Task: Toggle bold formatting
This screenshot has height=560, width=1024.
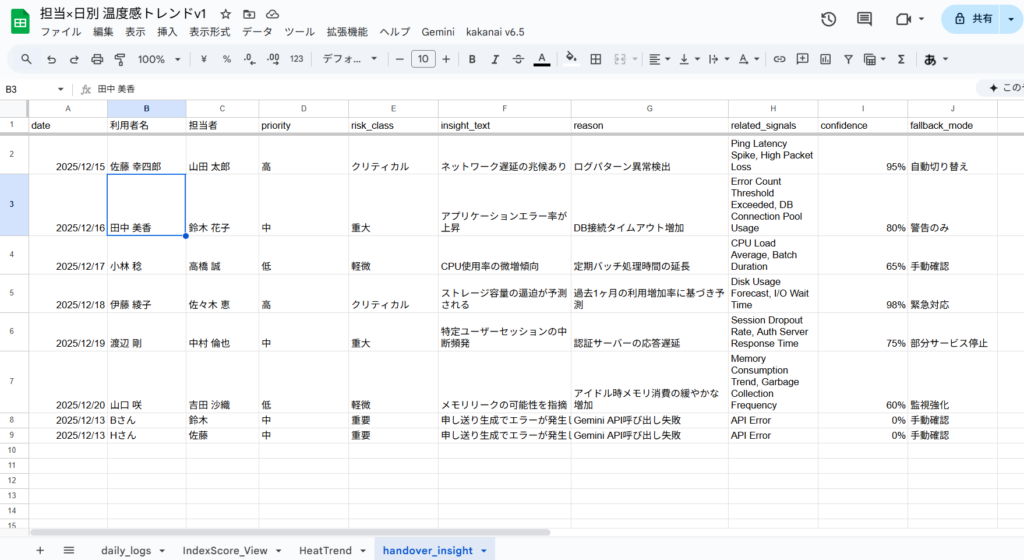Action: pos(472,60)
